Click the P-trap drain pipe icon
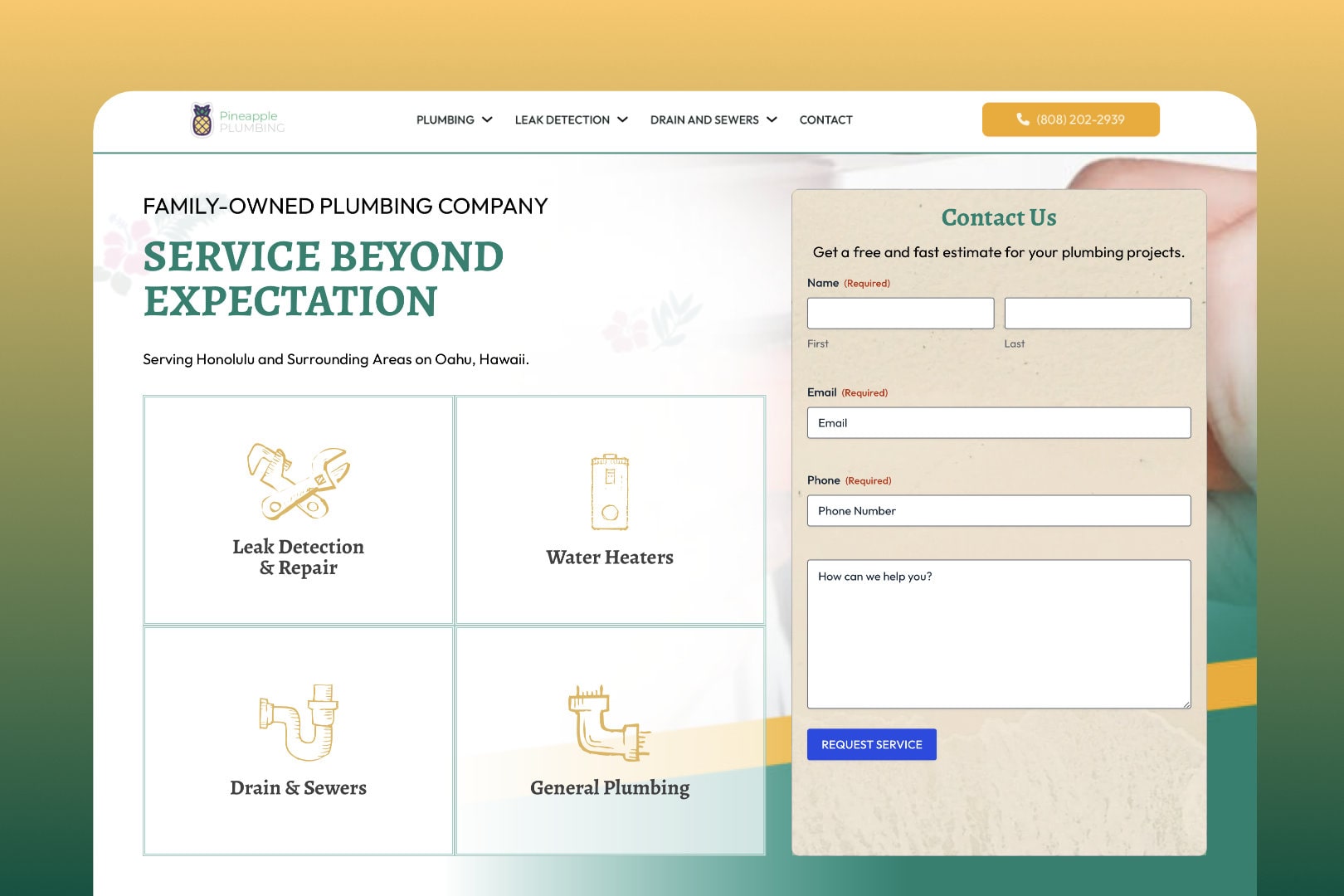 click(x=299, y=723)
